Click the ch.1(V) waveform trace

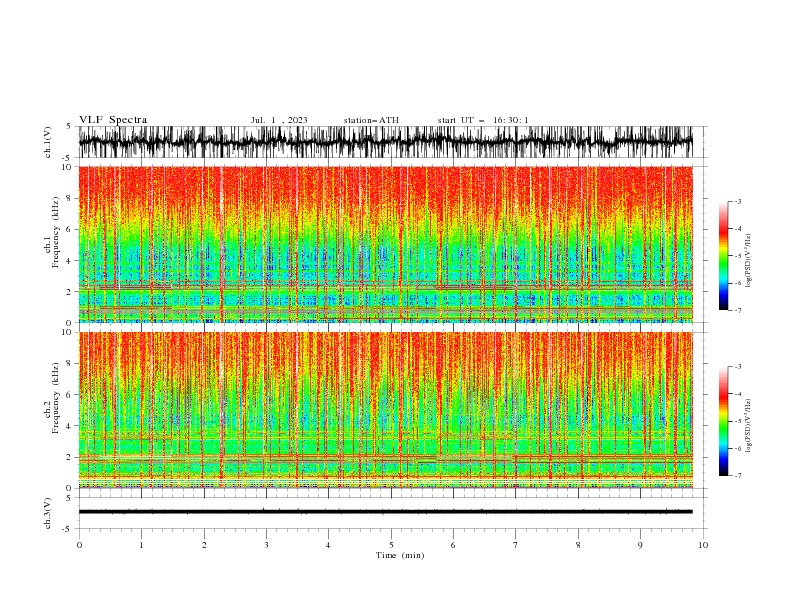(x=385, y=142)
